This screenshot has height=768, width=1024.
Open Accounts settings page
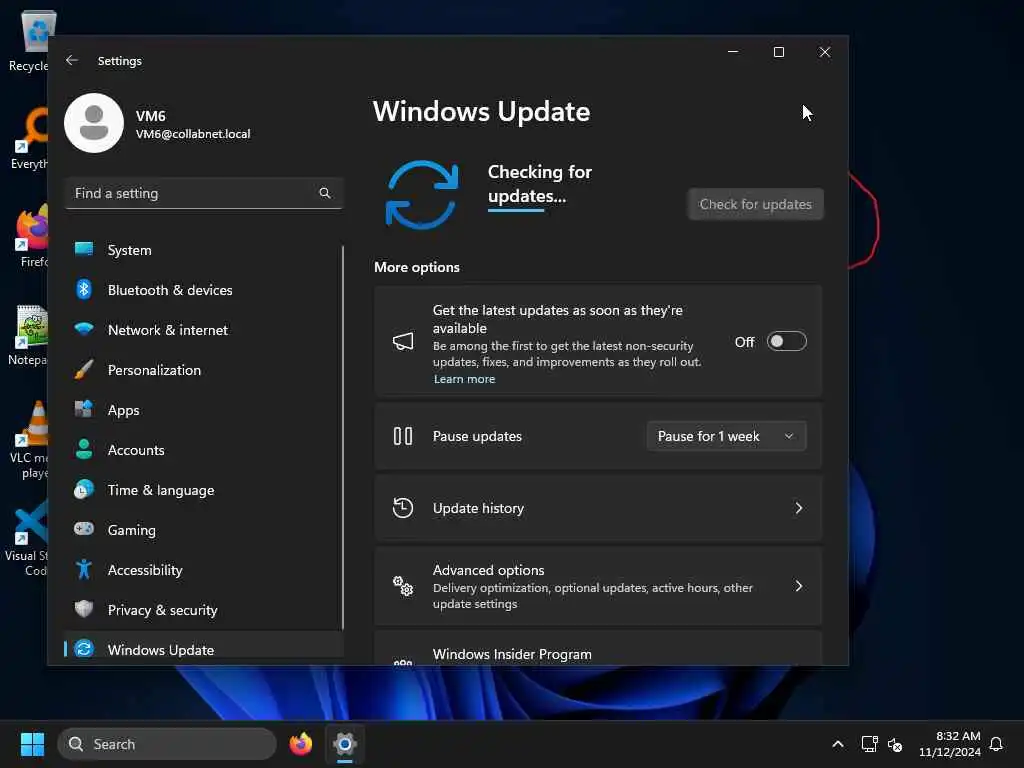204,449
